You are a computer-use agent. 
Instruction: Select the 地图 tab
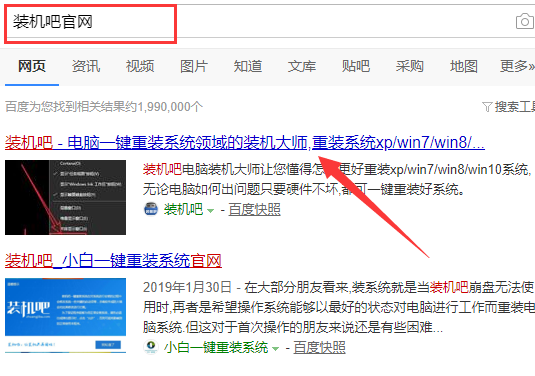click(464, 66)
